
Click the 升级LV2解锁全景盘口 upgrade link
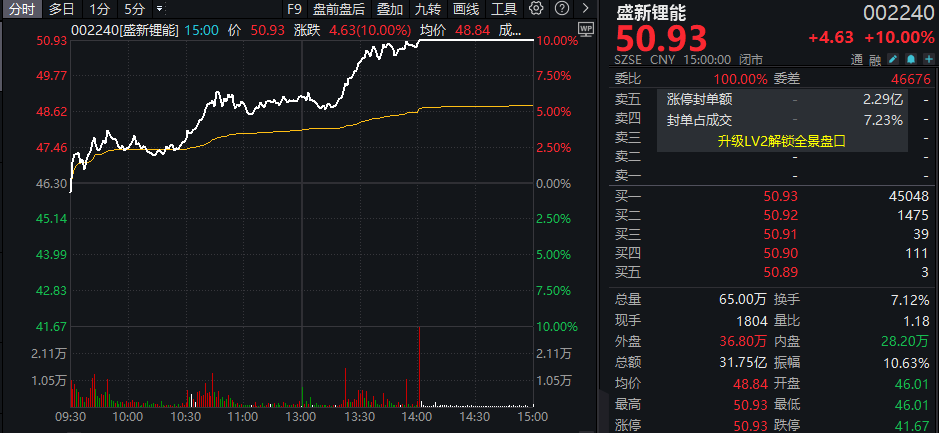[x=781, y=141]
